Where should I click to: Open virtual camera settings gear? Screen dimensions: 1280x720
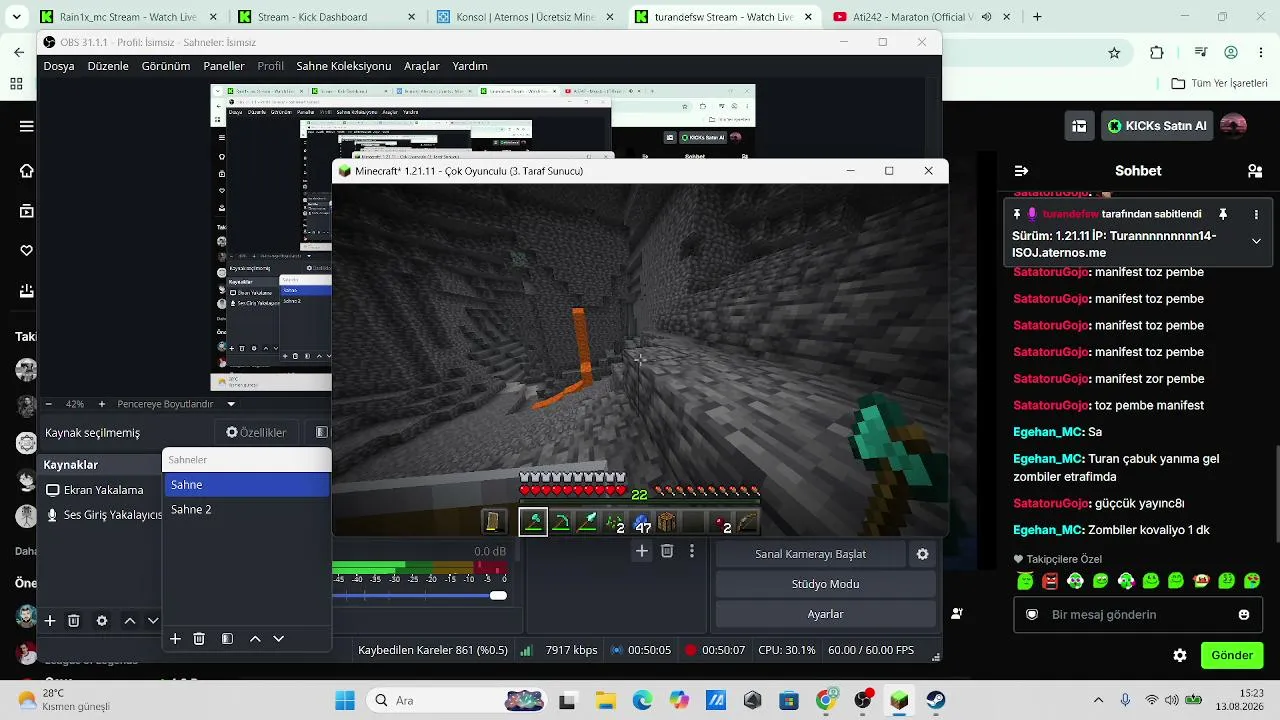pos(922,554)
